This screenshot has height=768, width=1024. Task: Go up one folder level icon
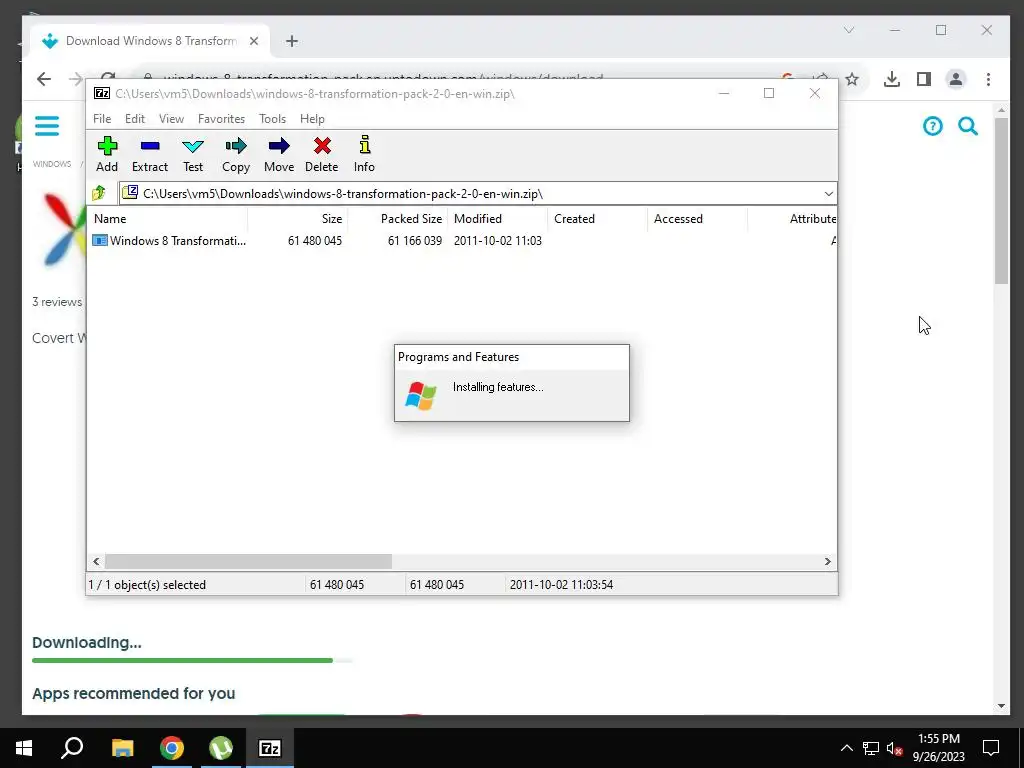99,193
